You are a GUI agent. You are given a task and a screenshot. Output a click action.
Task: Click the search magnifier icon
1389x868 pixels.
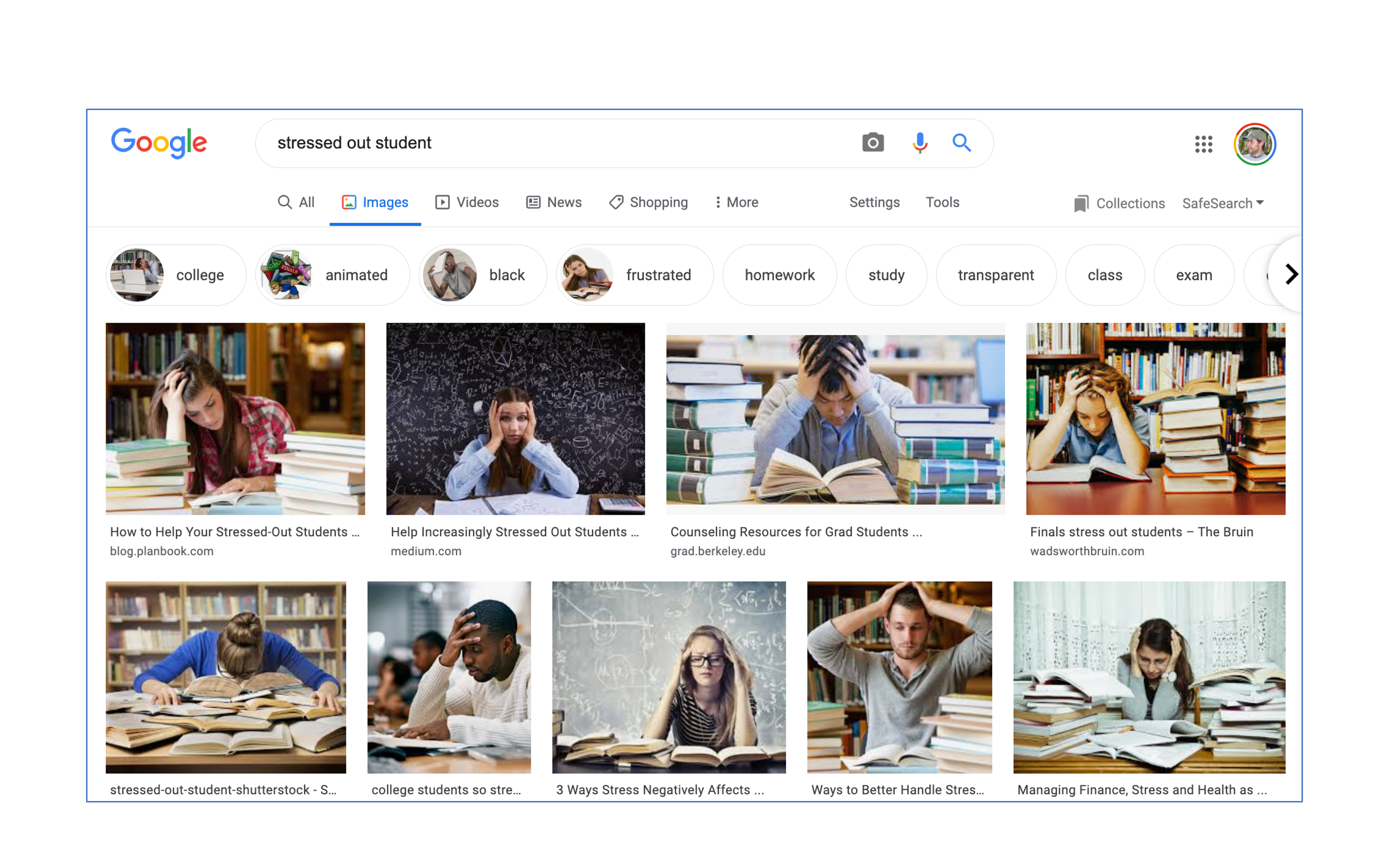pyautogui.click(x=962, y=142)
